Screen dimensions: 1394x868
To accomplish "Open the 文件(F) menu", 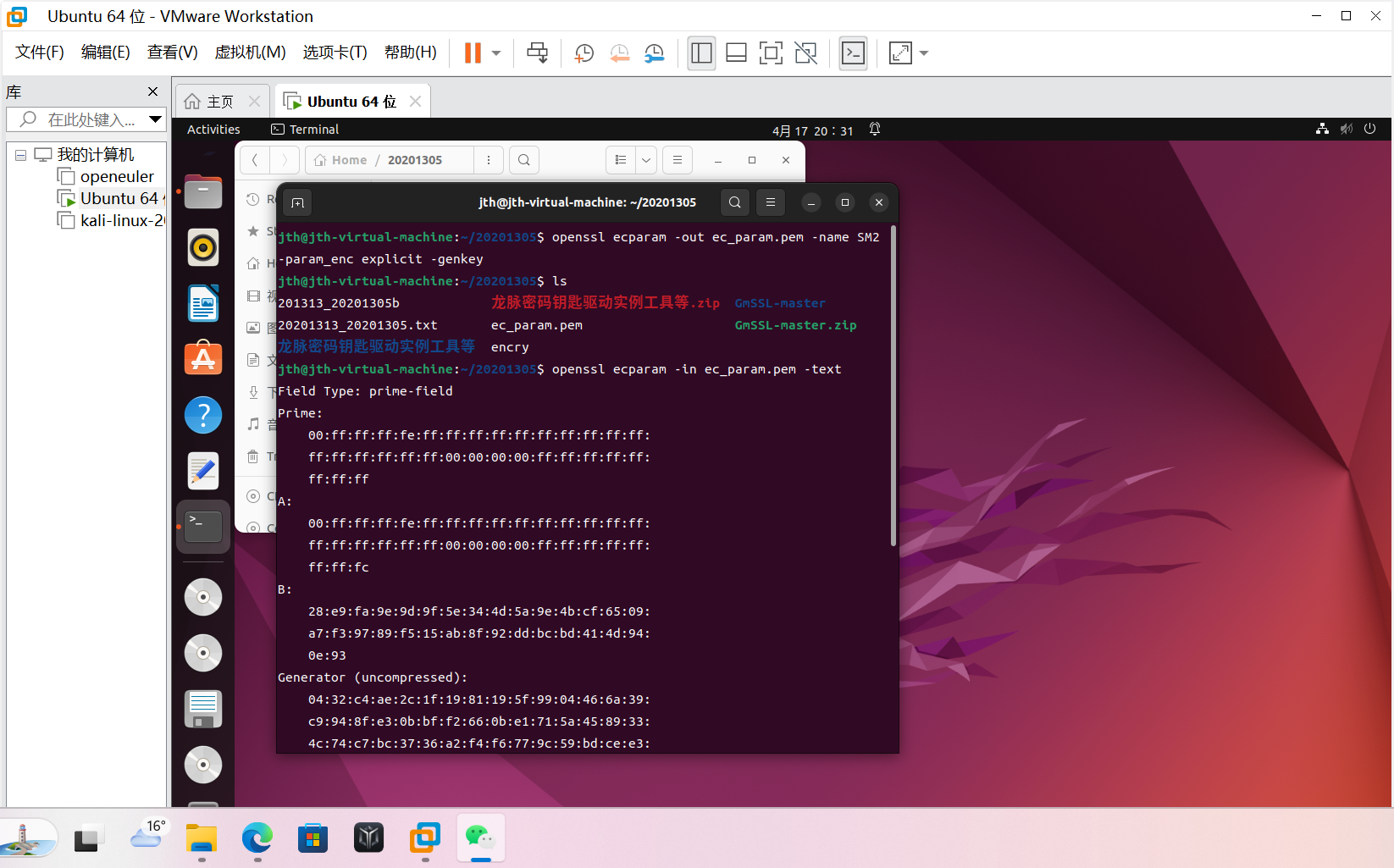I will pos(40,53).
